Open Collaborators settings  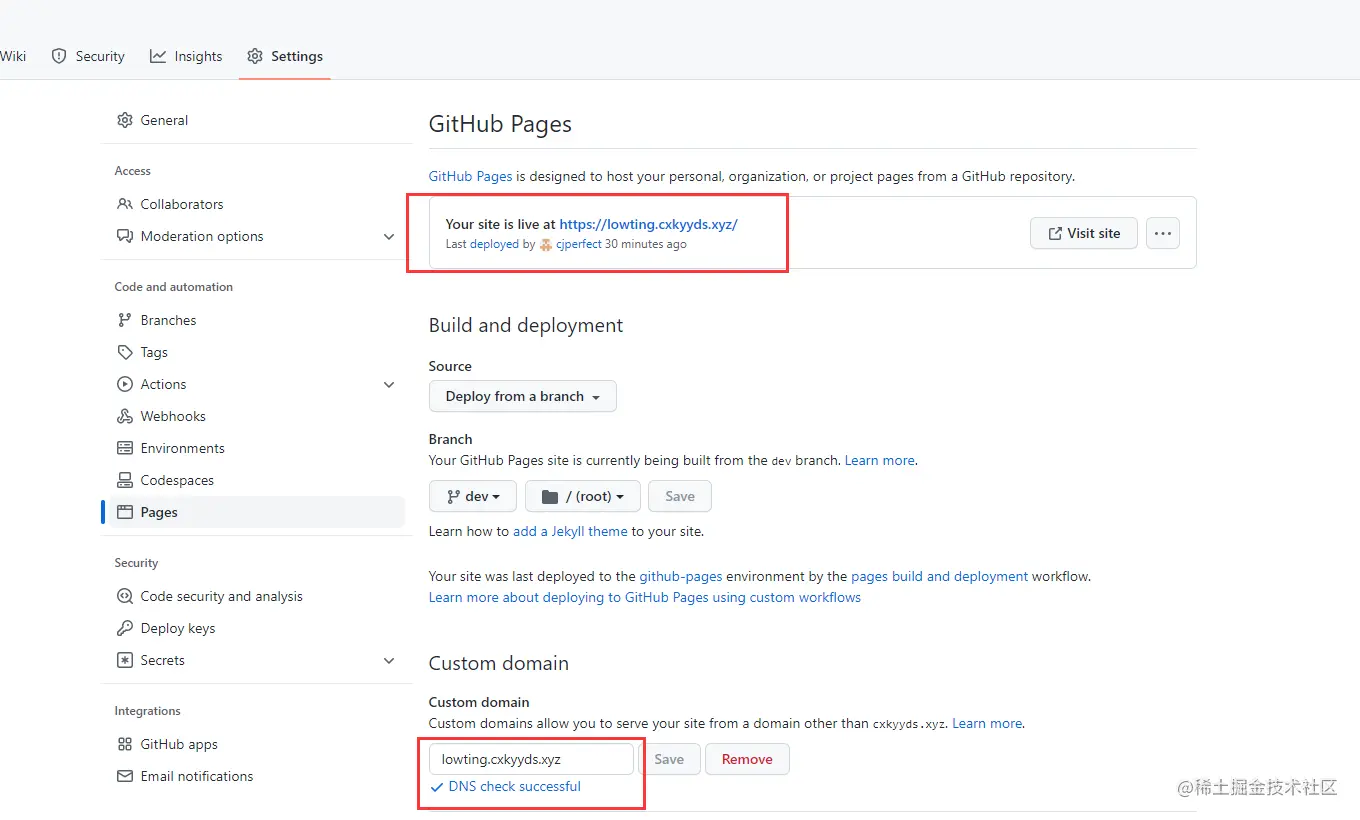[x=255, y=204]
